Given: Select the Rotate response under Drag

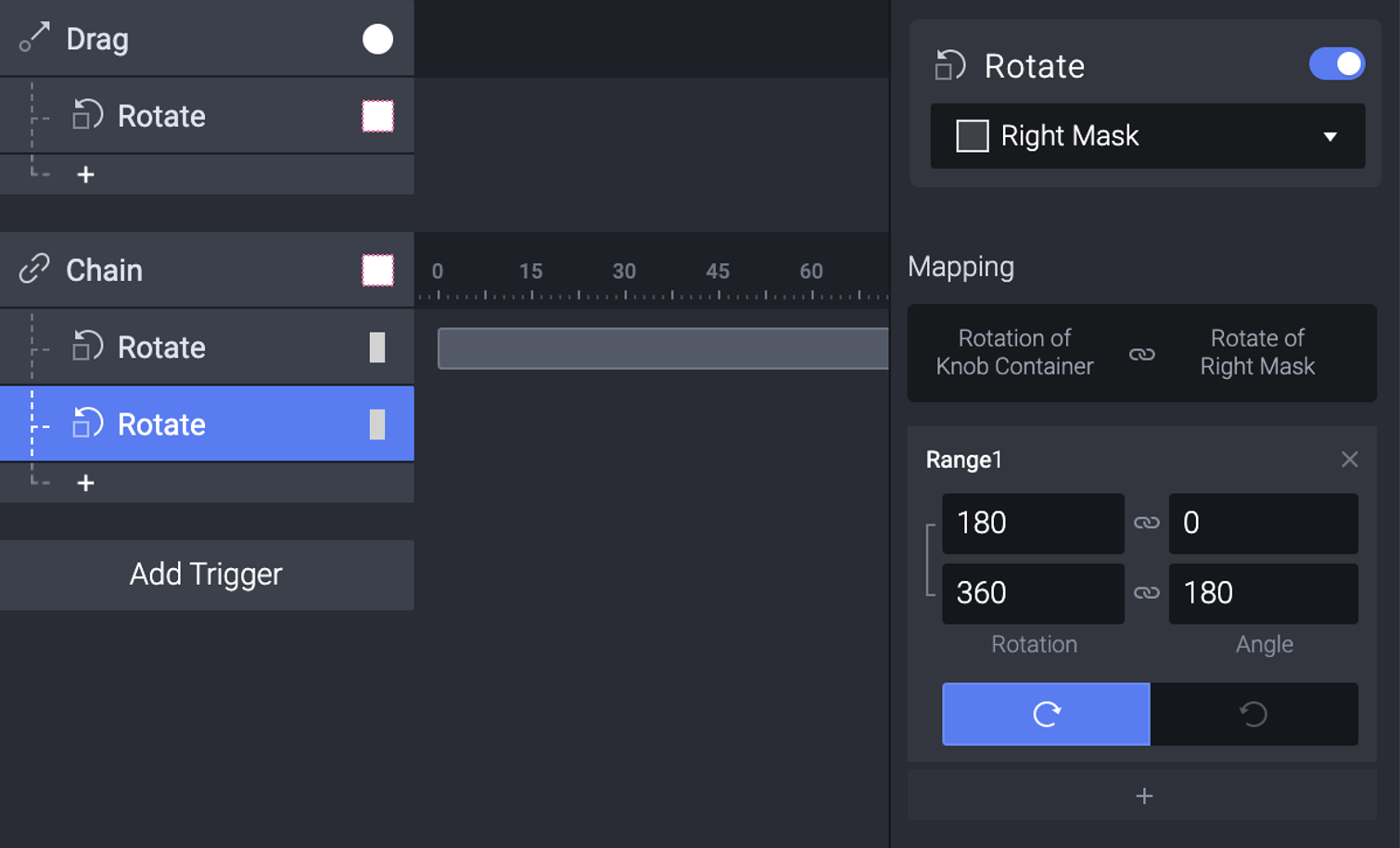Looking at the screenshot, I should pos(207,116).
